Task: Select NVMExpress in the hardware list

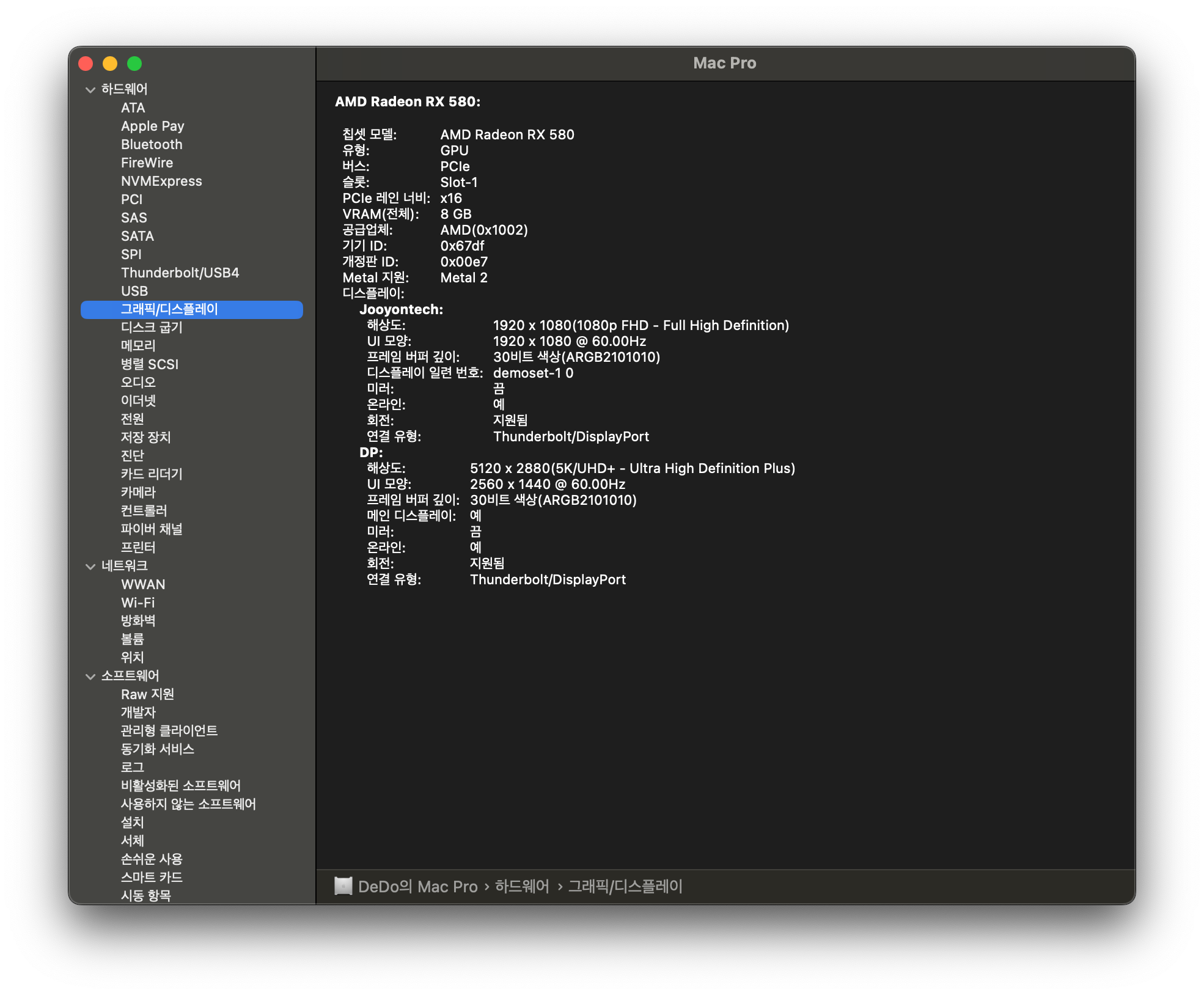Action: pyautogui.click(x=161, y=182)
